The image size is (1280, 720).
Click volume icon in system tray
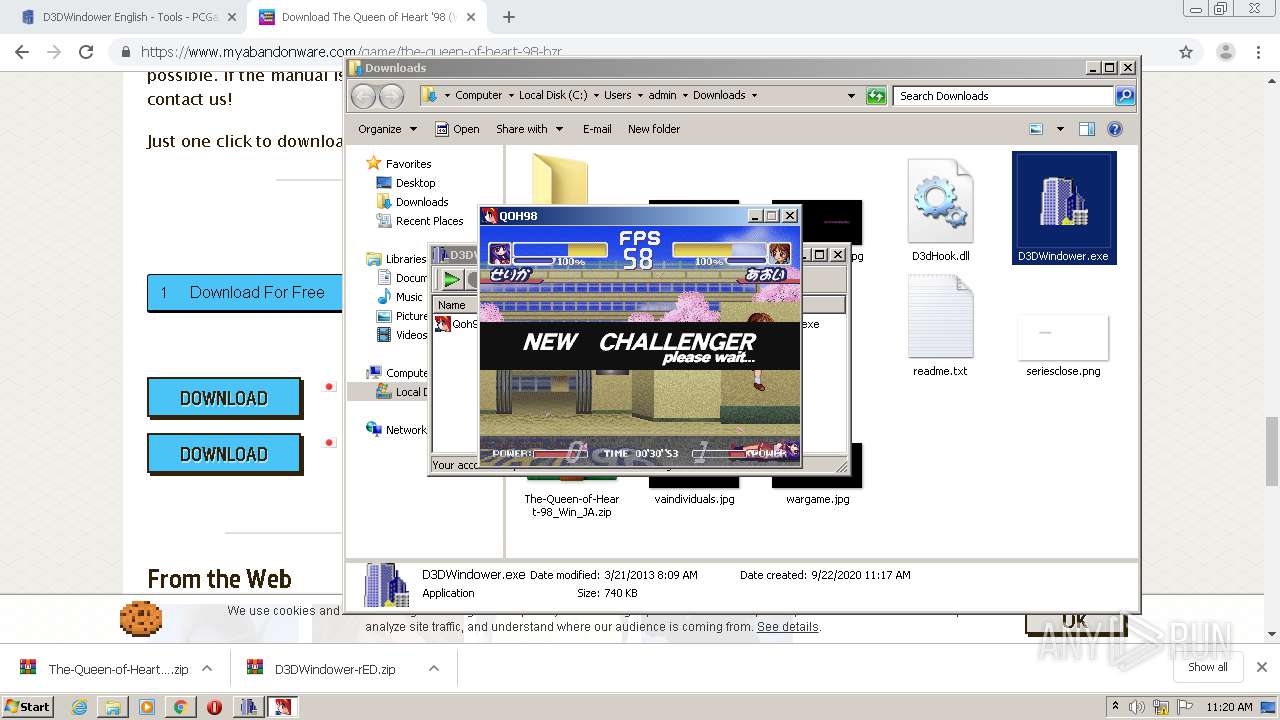click(1137, 707)
